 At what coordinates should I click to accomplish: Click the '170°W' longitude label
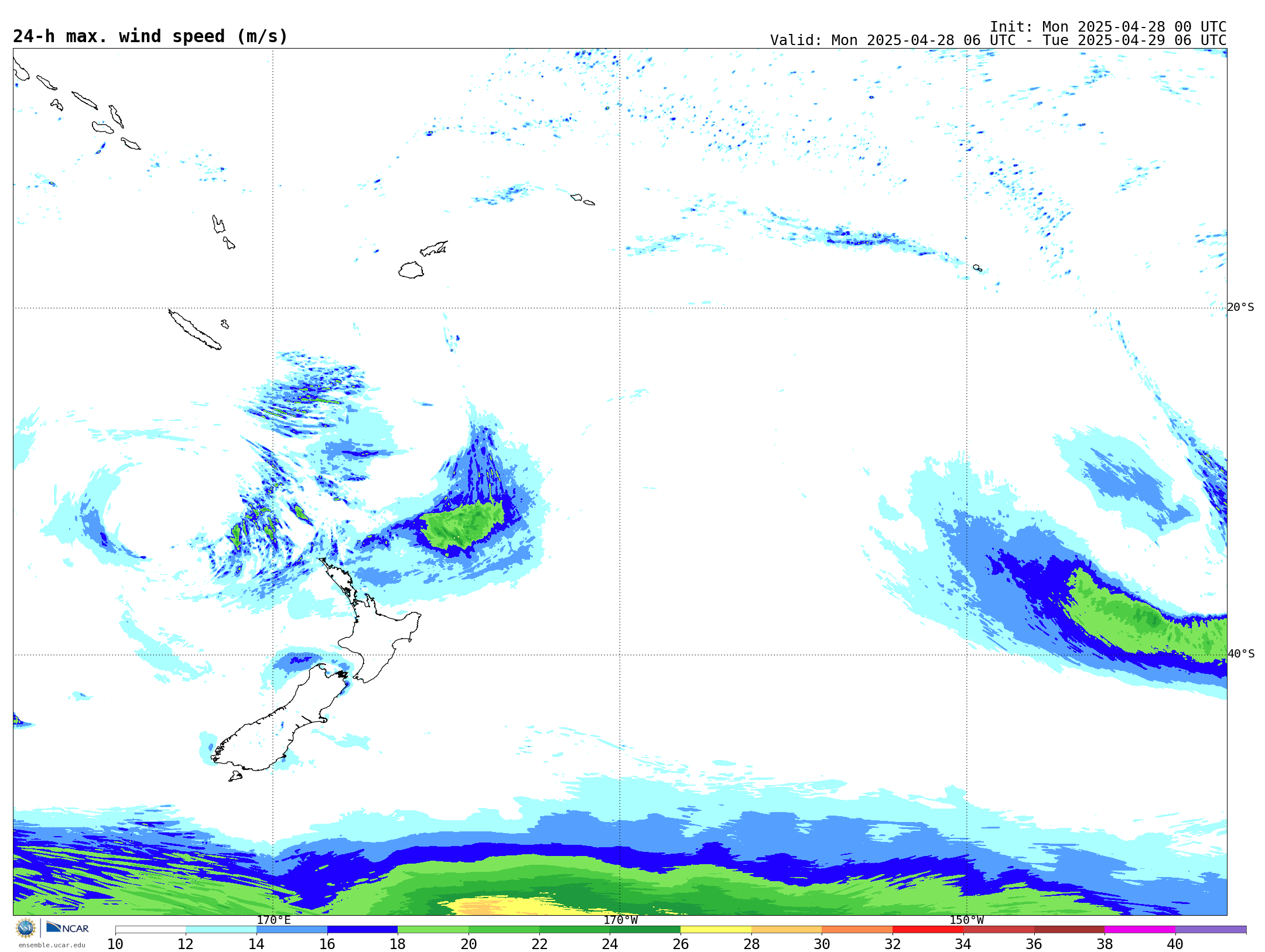click(x=621, y=920)
